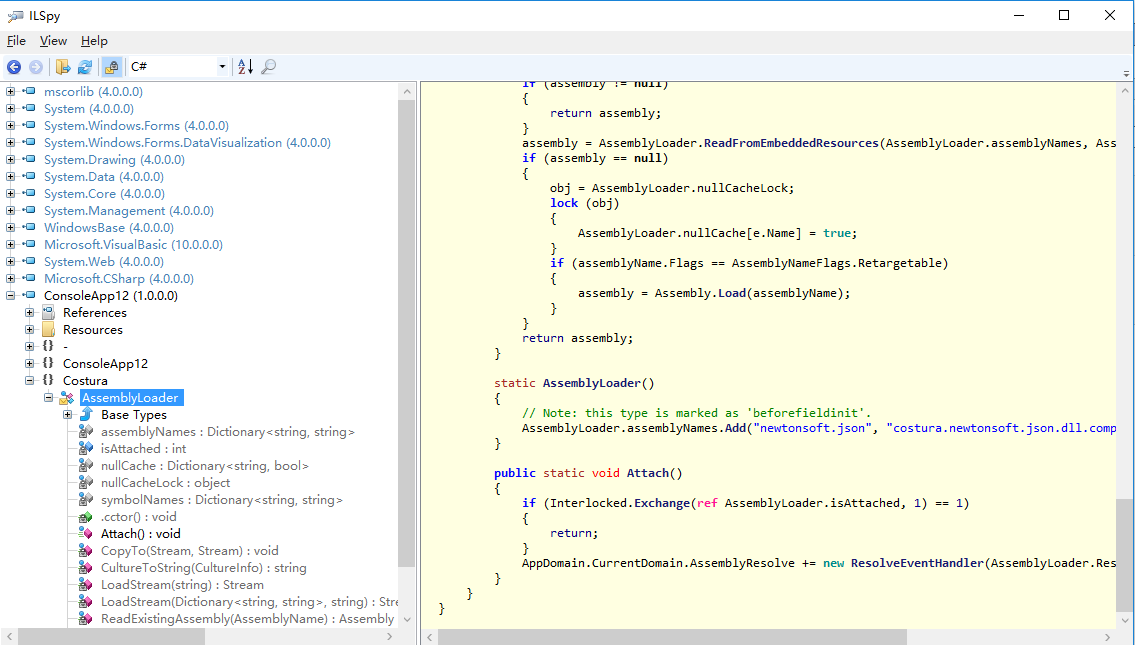Open the C# language dropdown

(222, 67)
